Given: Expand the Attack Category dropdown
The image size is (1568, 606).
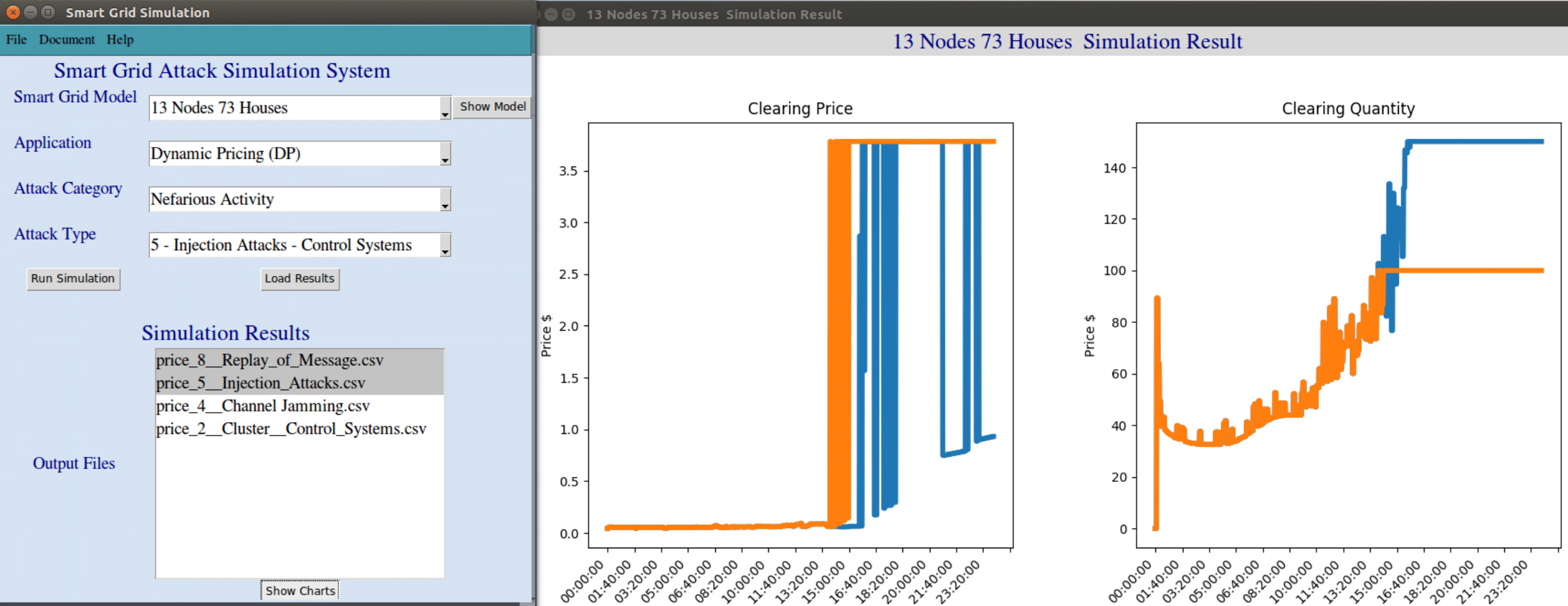Looking at the screenshot, I should click(445, 200).
